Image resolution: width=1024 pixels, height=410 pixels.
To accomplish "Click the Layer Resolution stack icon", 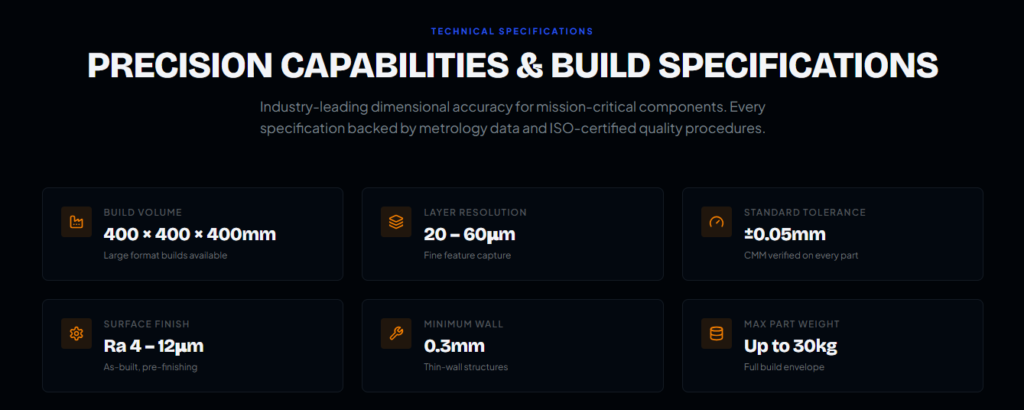I will coord(396,222).
